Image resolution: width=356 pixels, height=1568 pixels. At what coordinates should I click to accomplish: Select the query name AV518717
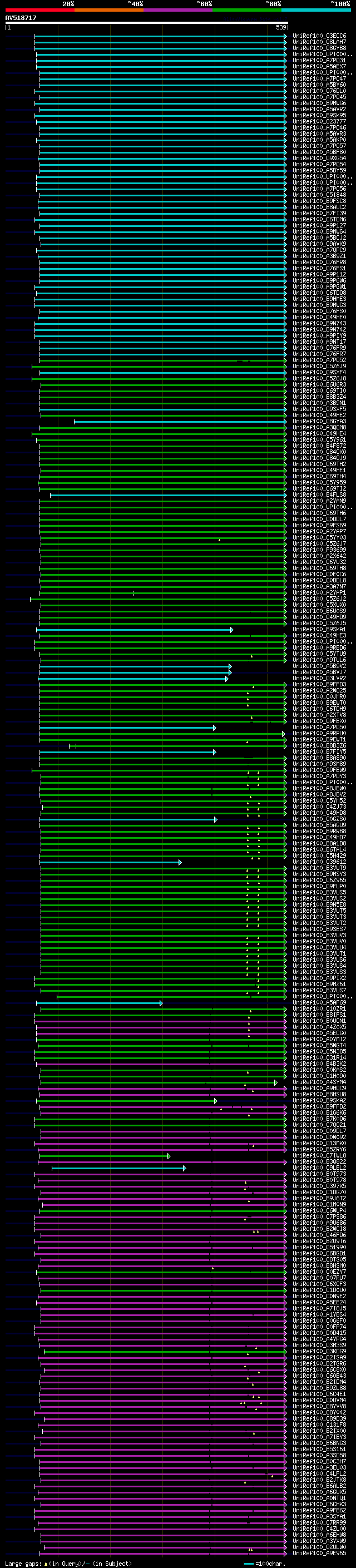point(21,18)
